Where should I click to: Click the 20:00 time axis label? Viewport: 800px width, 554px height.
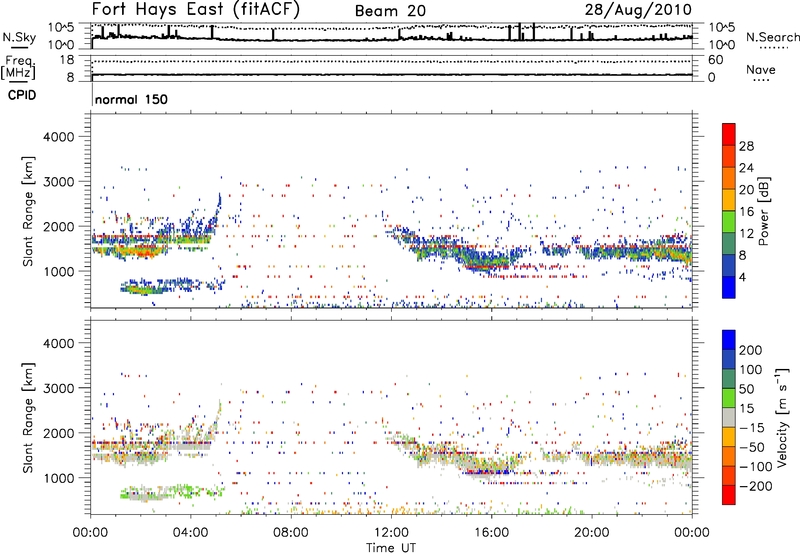[x=592, y=533]
